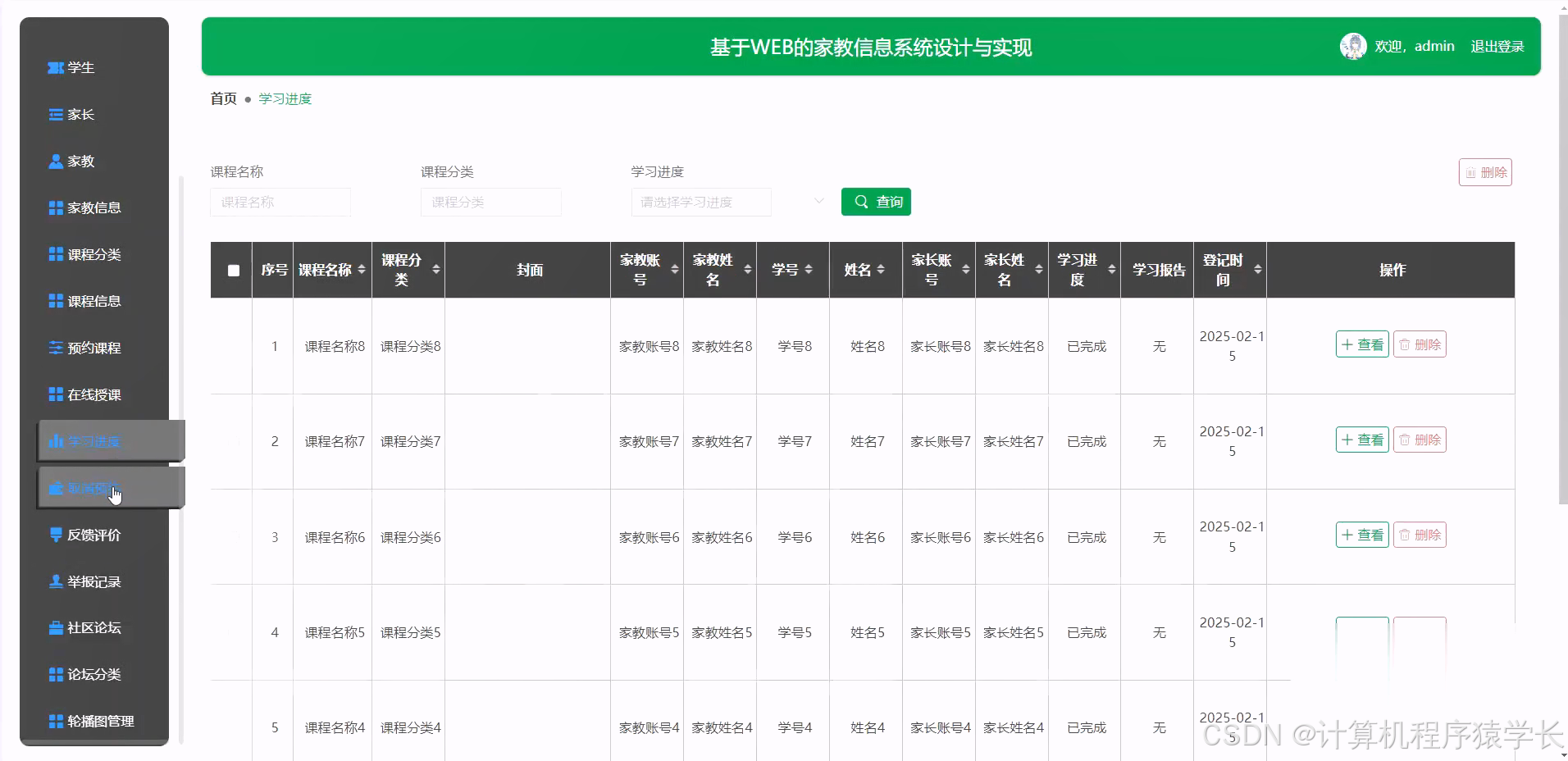Screen dimensions: 1568x761
Task: Go to 首页 via the breadcrumb
Action: point(222,98)
